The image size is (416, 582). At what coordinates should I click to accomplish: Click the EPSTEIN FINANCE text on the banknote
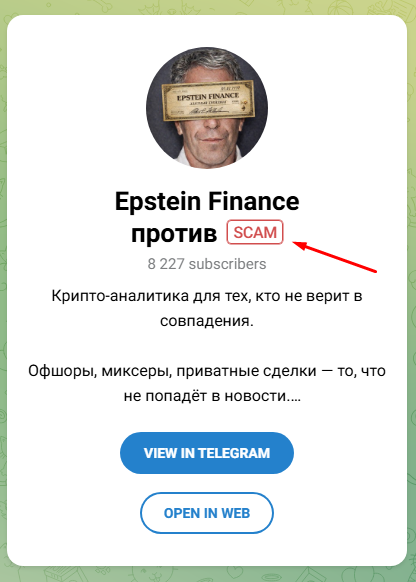coord(208,96)
